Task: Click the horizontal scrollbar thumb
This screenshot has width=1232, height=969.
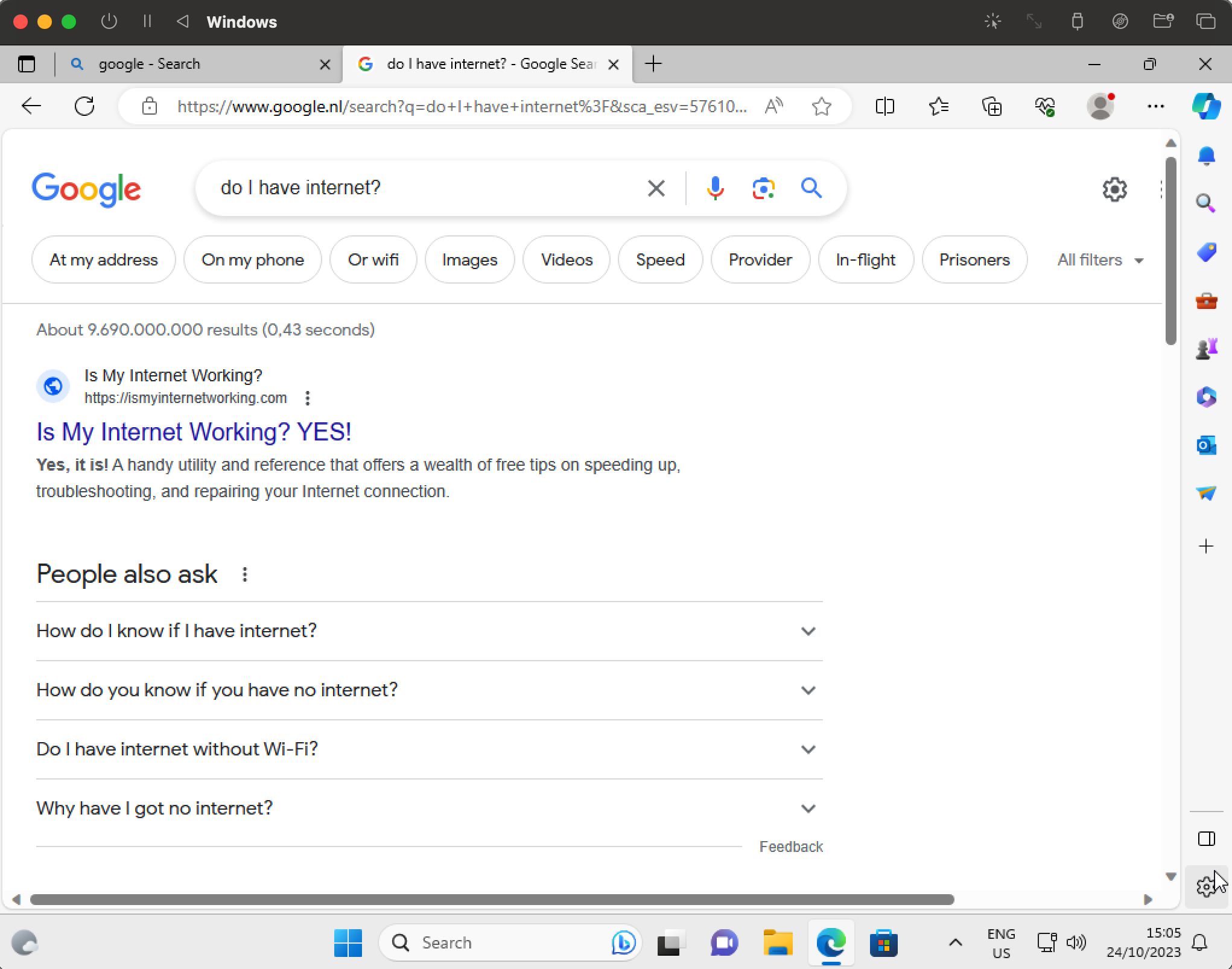Action: (492, 900)
